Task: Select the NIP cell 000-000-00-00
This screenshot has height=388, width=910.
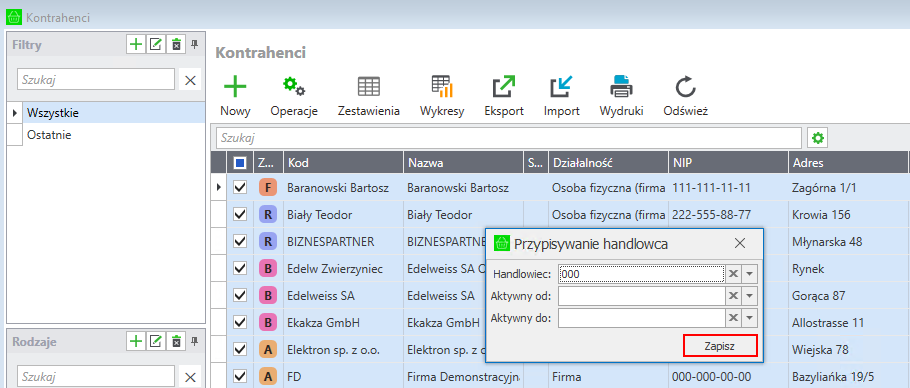Action: [728, 376]
